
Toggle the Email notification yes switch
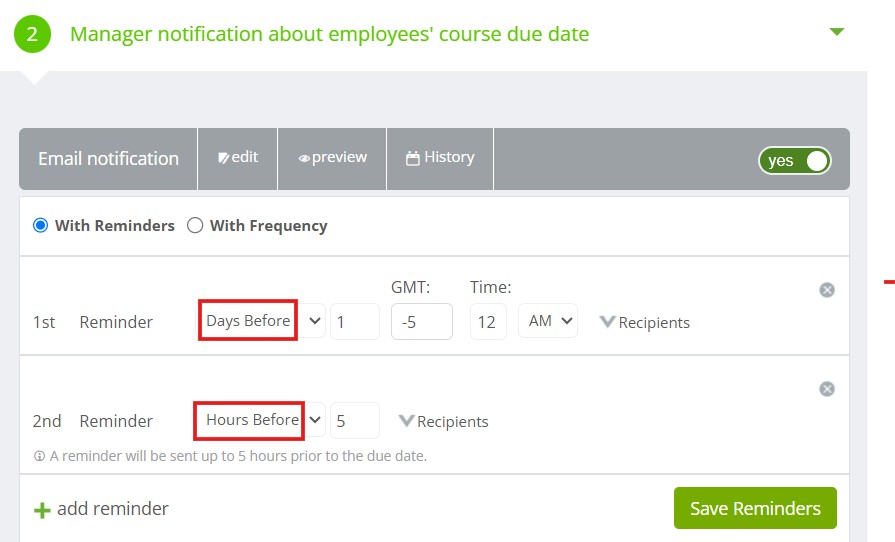[x=795, y=160]
